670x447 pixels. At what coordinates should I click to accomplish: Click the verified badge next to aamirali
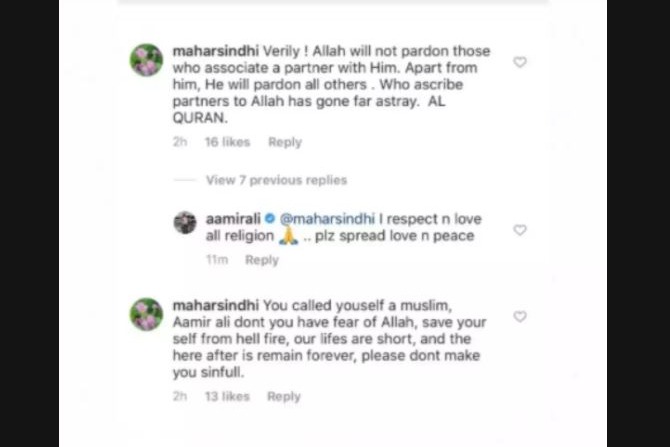coord(270,218)
